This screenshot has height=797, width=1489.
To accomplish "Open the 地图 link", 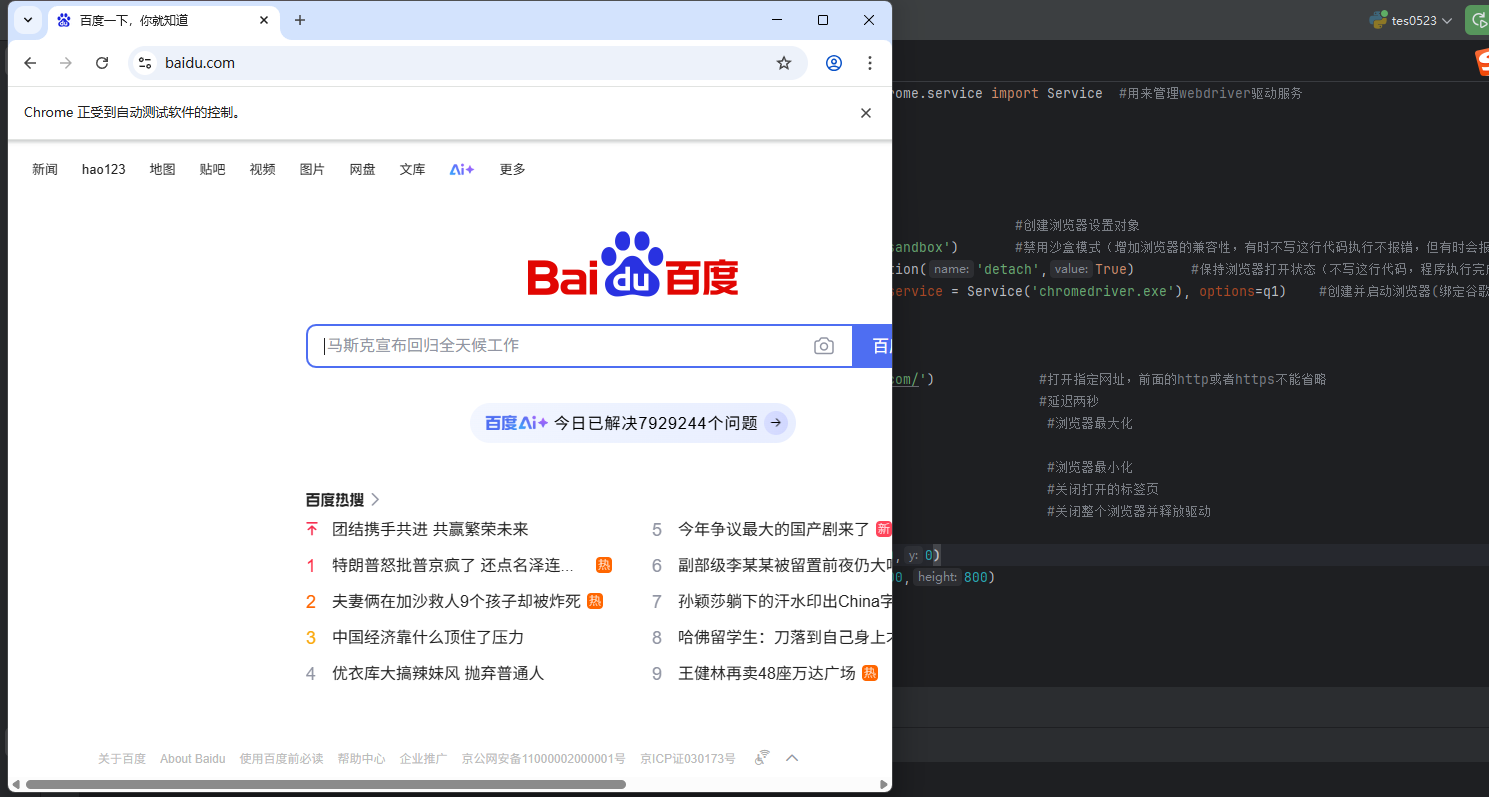I will click(163, 170).
